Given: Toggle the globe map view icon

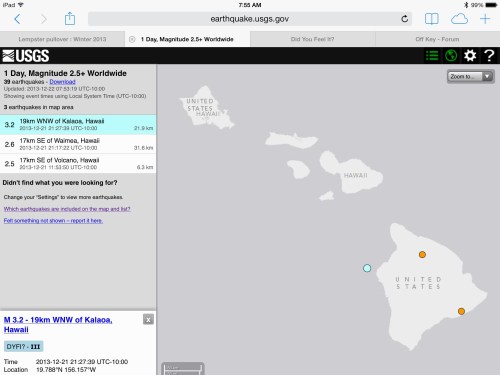Looking at the screenshot, I should pos(451,56).
